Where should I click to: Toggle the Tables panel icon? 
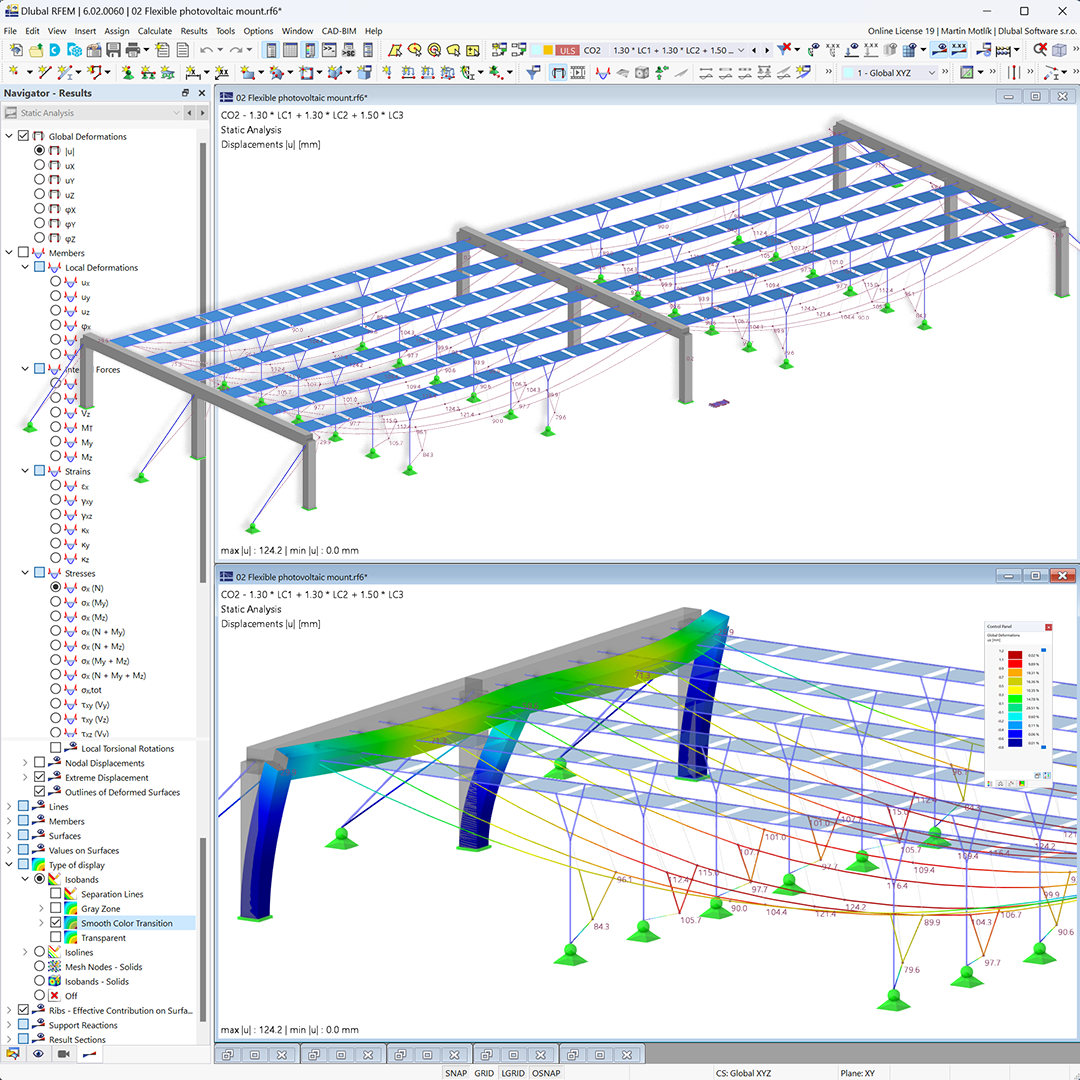291,50
